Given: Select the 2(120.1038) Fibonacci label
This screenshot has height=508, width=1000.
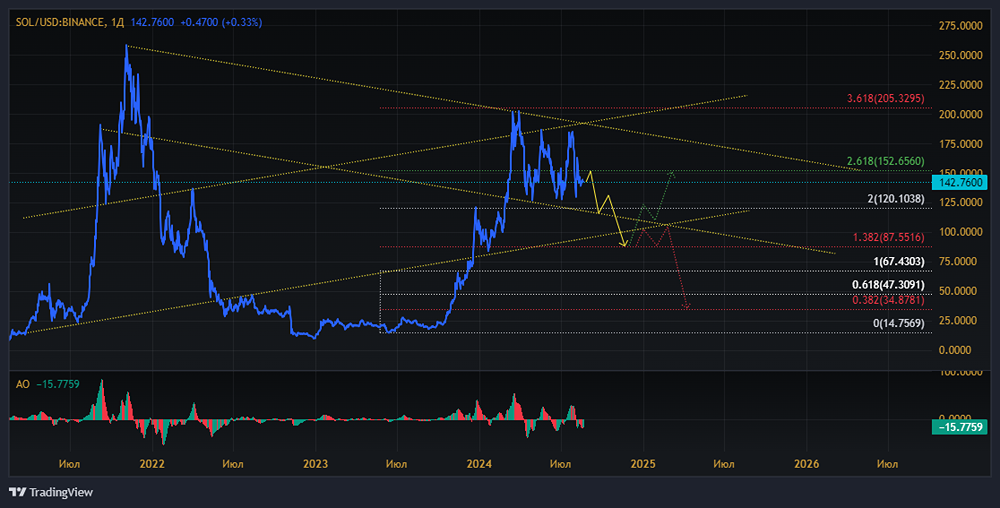Looking at the screenshot, I should tap(895, 199).
